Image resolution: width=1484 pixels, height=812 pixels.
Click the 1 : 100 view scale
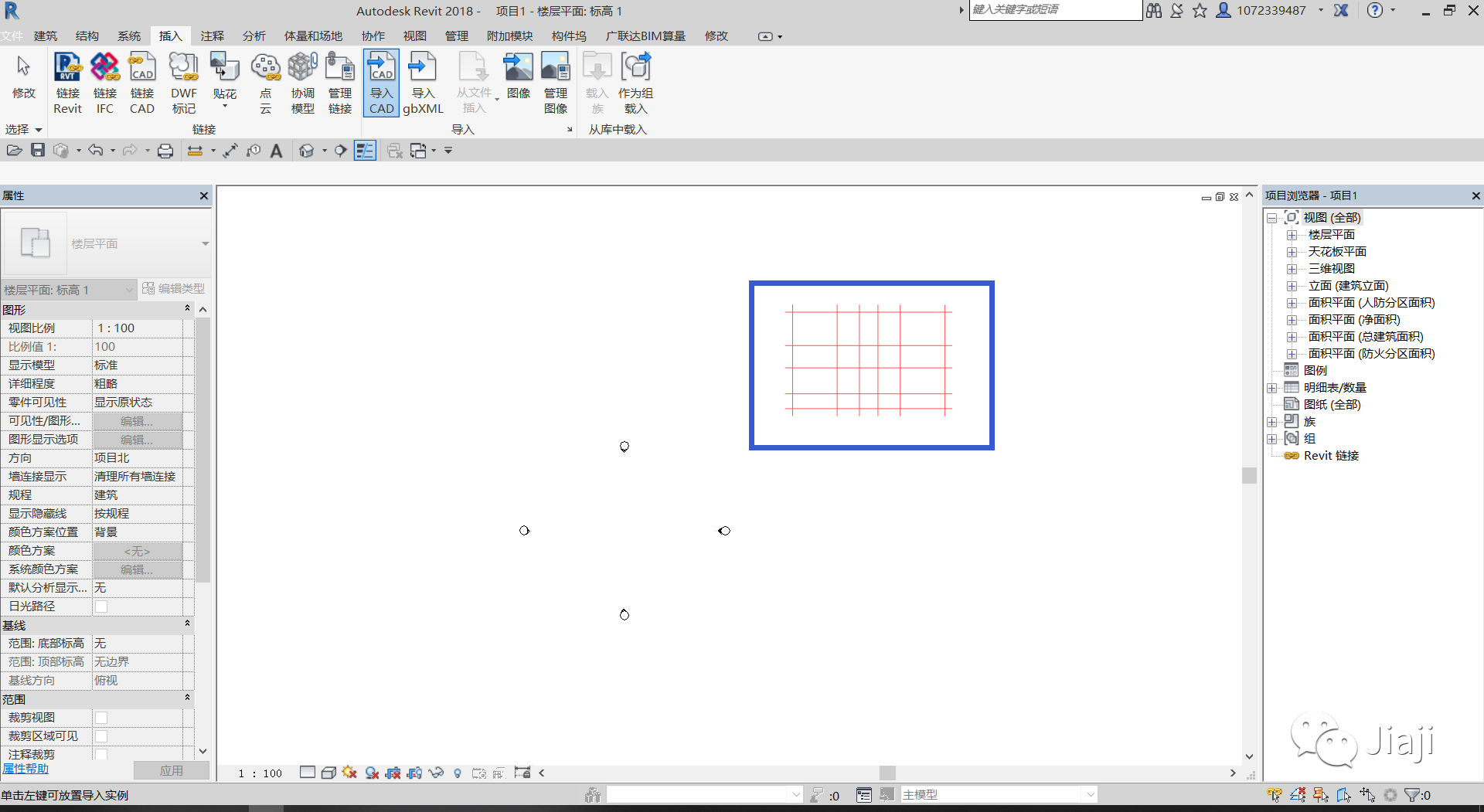point(260,773)
